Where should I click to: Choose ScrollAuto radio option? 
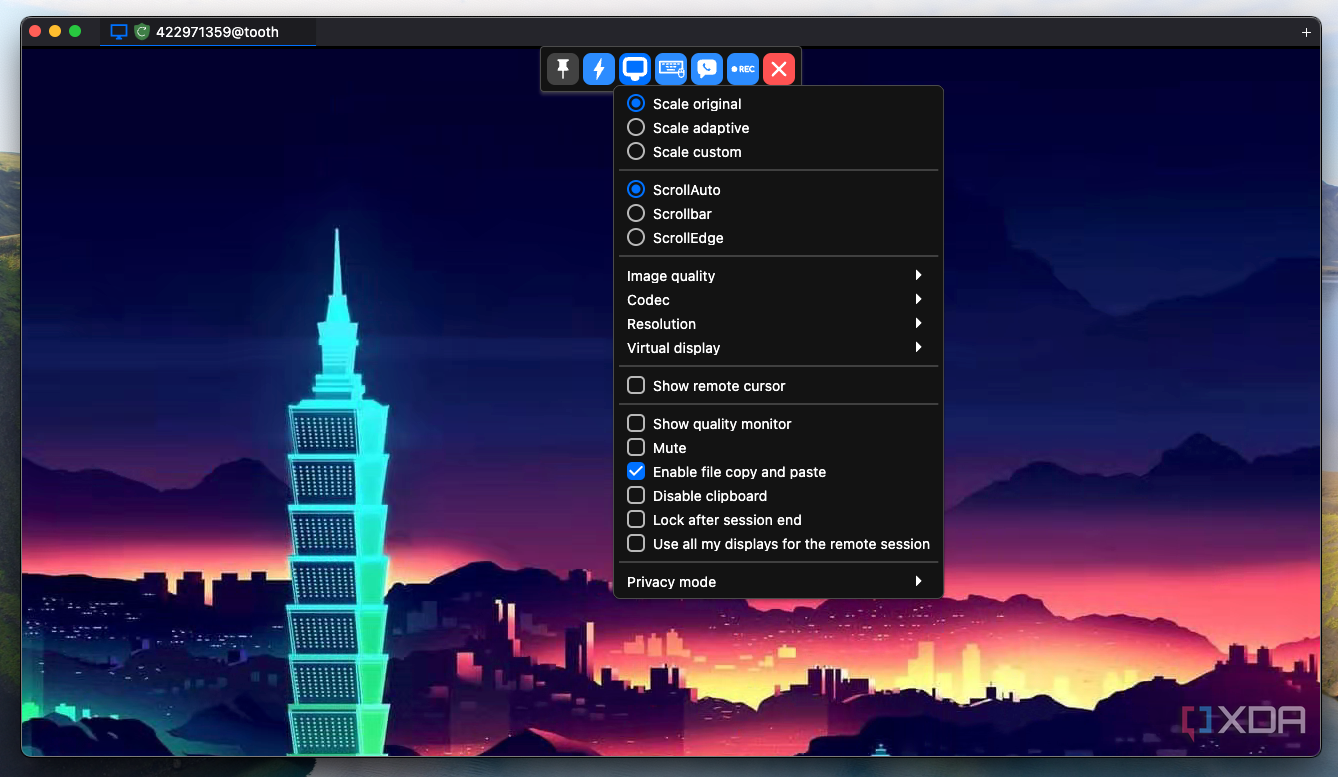(x=636, y=189)
